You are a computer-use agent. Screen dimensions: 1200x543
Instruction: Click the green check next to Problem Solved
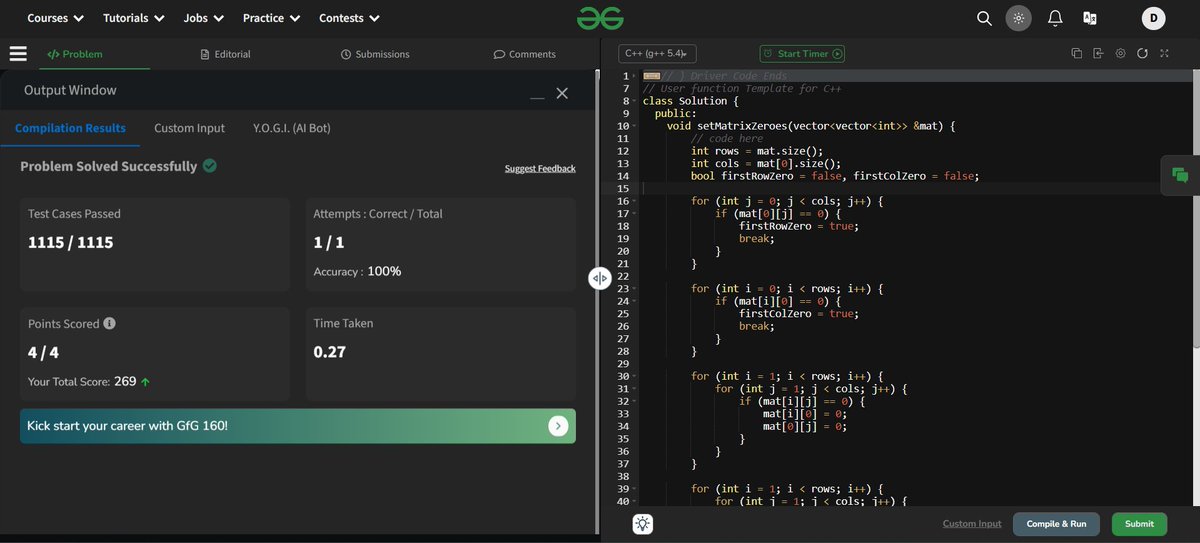(x=209, y=166)
